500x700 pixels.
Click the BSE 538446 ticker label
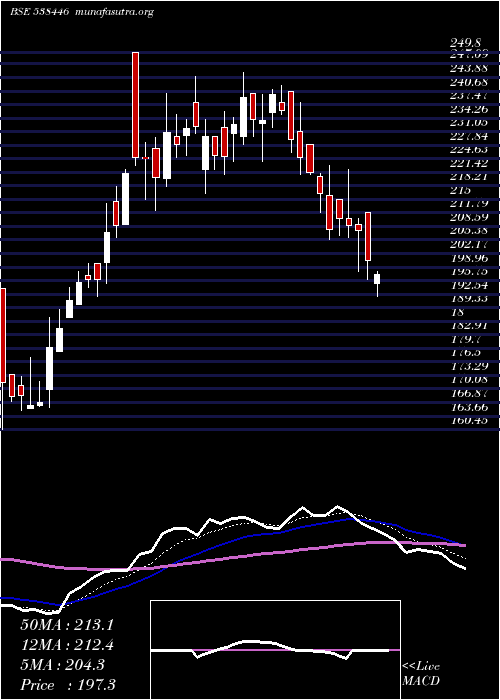(x=39, y=12)
